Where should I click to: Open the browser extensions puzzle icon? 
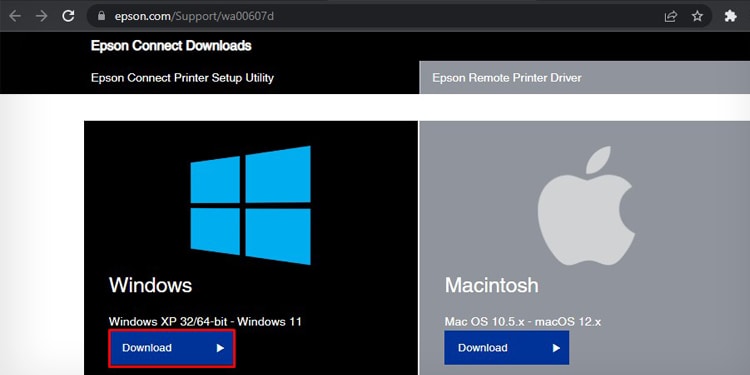(730, 16)
